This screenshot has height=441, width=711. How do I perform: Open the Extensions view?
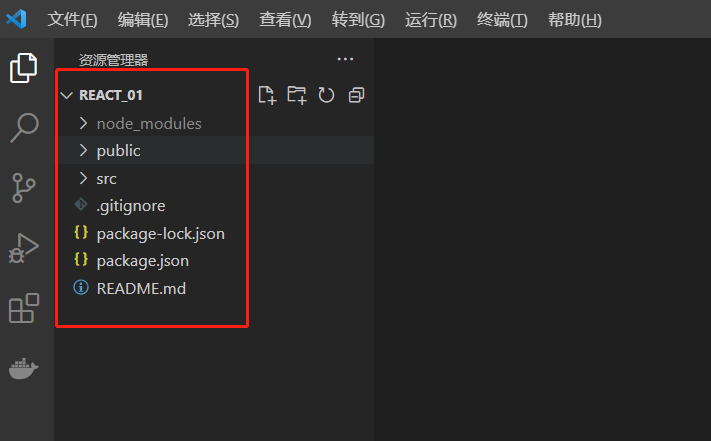pyautogui.click(x=24, y=308)
